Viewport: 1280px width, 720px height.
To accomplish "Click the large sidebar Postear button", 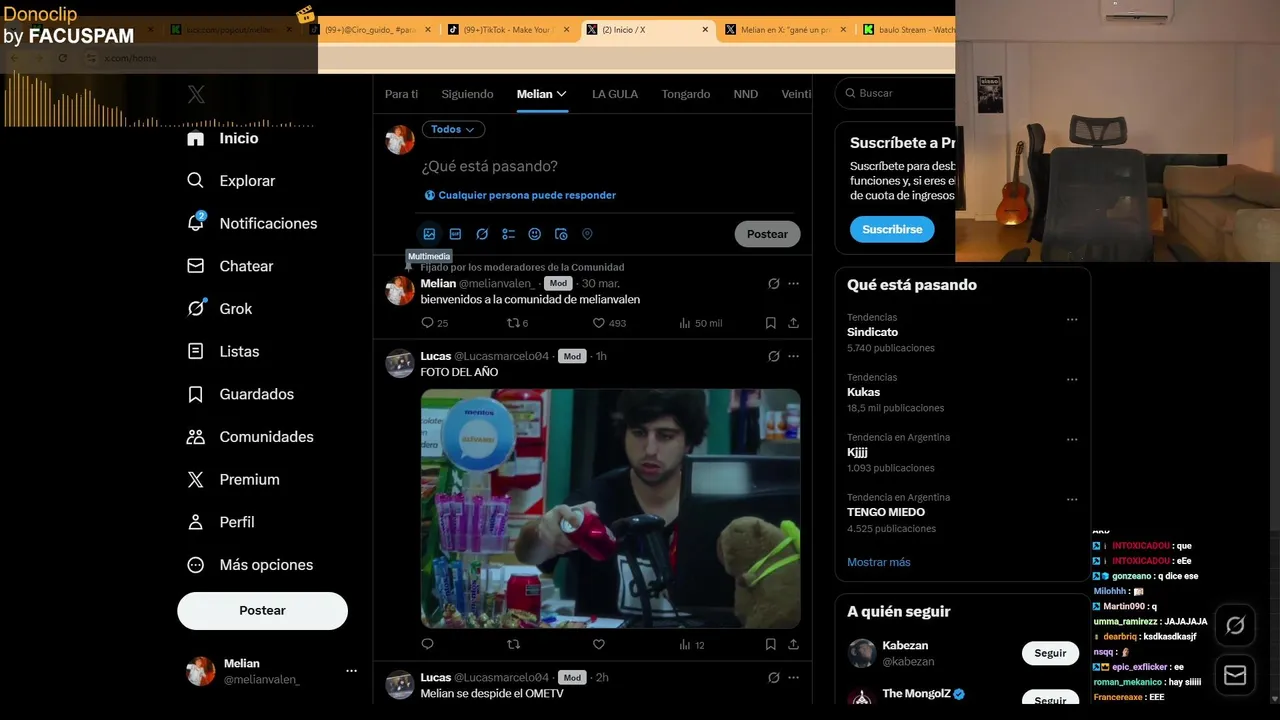I will coord(262,611).
